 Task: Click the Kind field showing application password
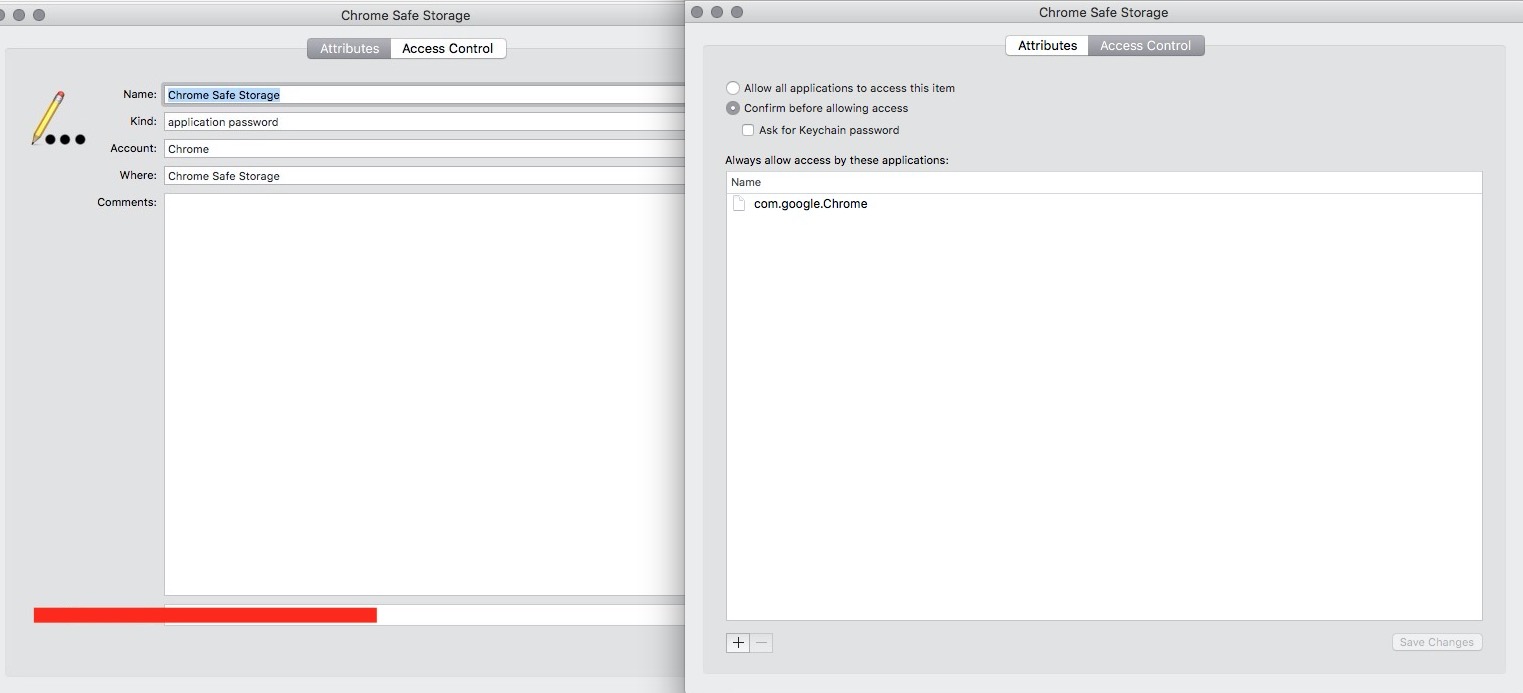[x=424, y=122]
